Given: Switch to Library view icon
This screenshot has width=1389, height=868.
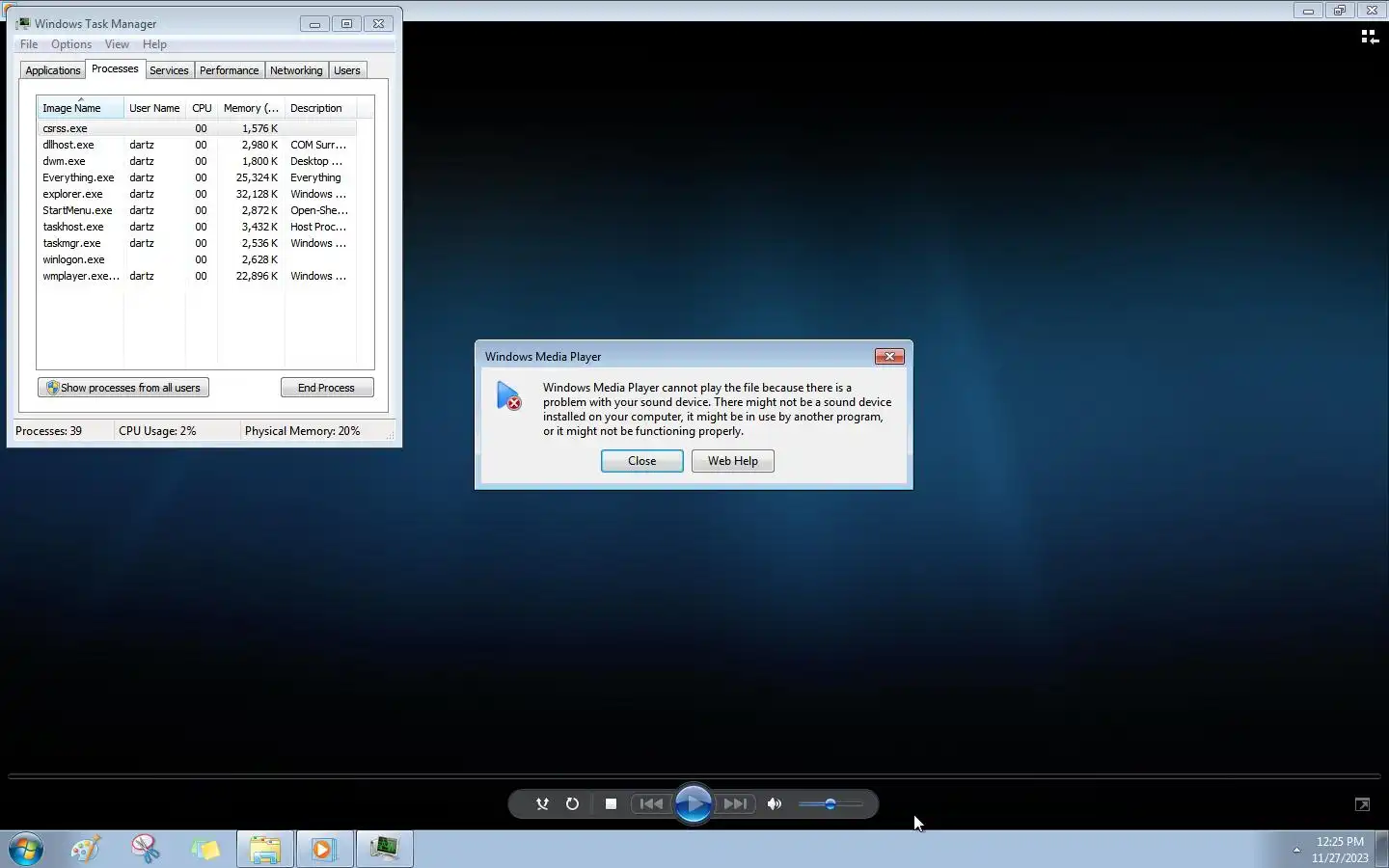Looking at the screenshot, I should [1369, 37].
